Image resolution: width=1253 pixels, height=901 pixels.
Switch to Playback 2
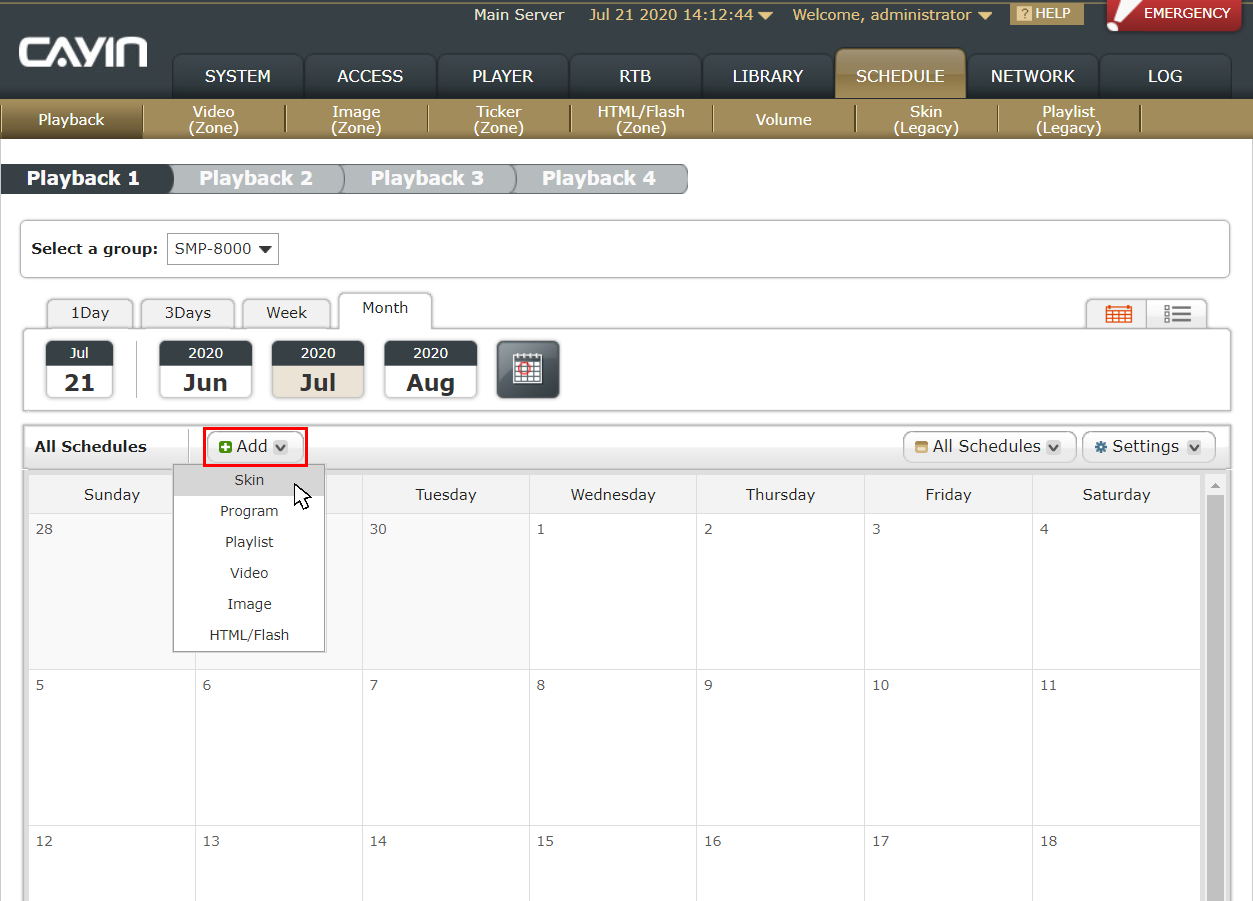[x=256, y=179]
